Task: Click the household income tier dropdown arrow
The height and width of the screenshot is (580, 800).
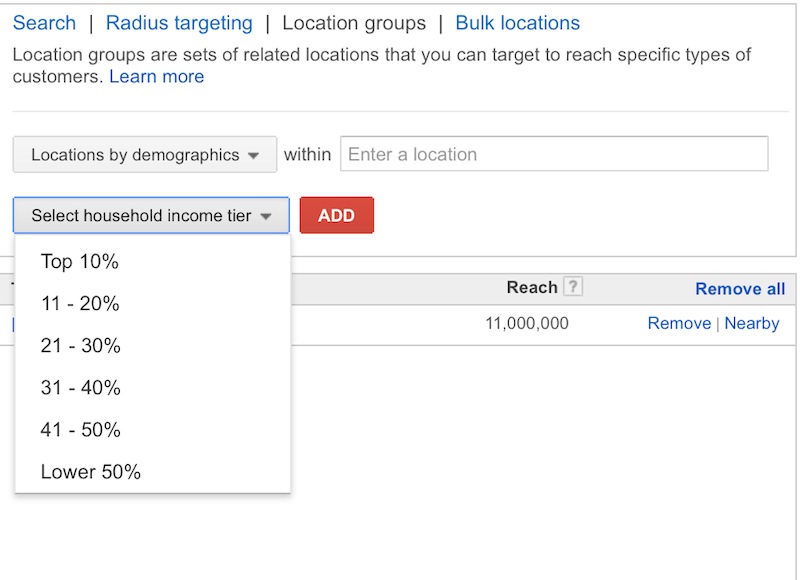Action: (x=265, y=216)
